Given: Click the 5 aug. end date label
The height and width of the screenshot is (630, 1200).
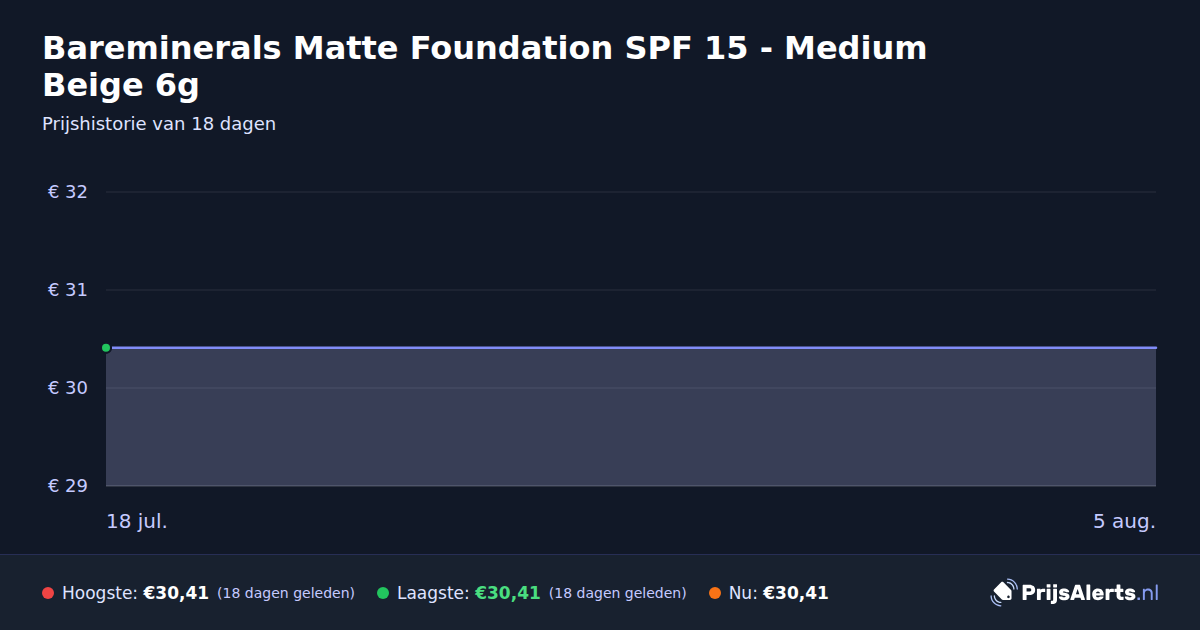Looking at the screenshot, I should click(x=1124, y=521).
